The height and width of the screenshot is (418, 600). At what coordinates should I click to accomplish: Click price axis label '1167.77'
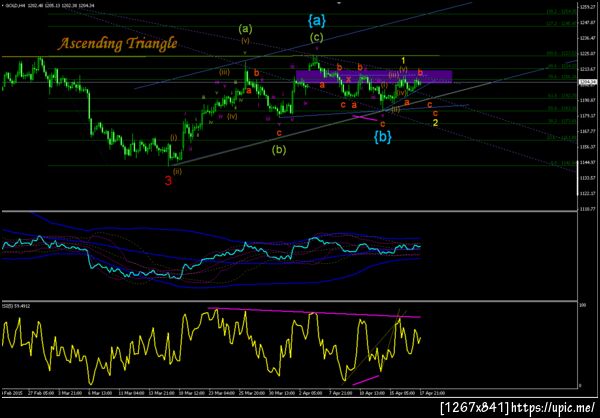587,131
